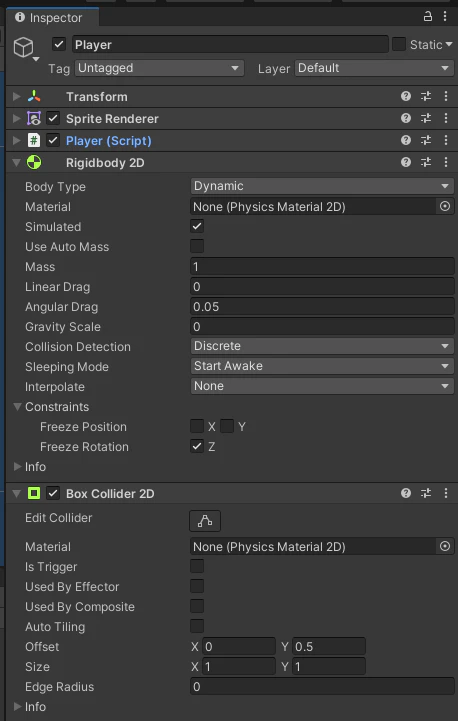458x721 pixels.
Task: Expand the Transform component
Action: coord(17,96)
